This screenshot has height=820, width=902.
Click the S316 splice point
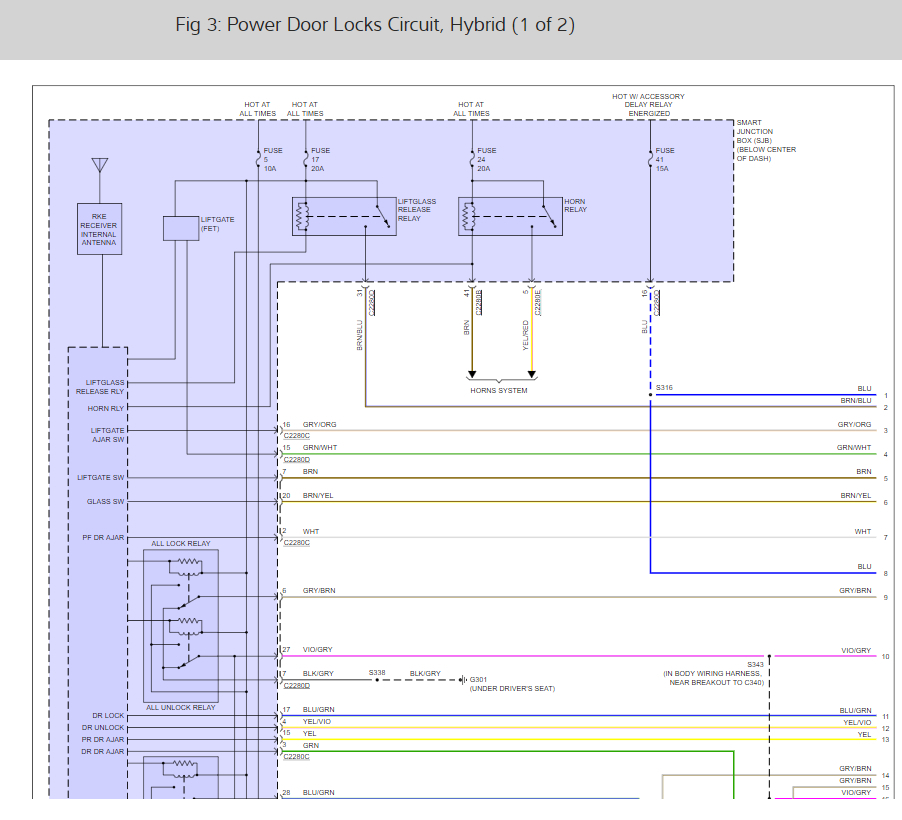click(650, 395)
